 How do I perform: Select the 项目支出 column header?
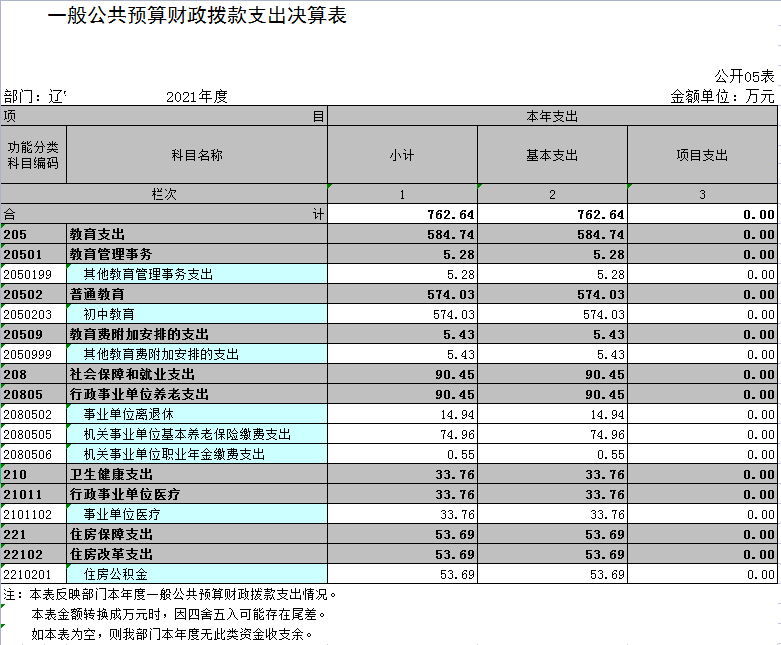[x=702, y=155]
